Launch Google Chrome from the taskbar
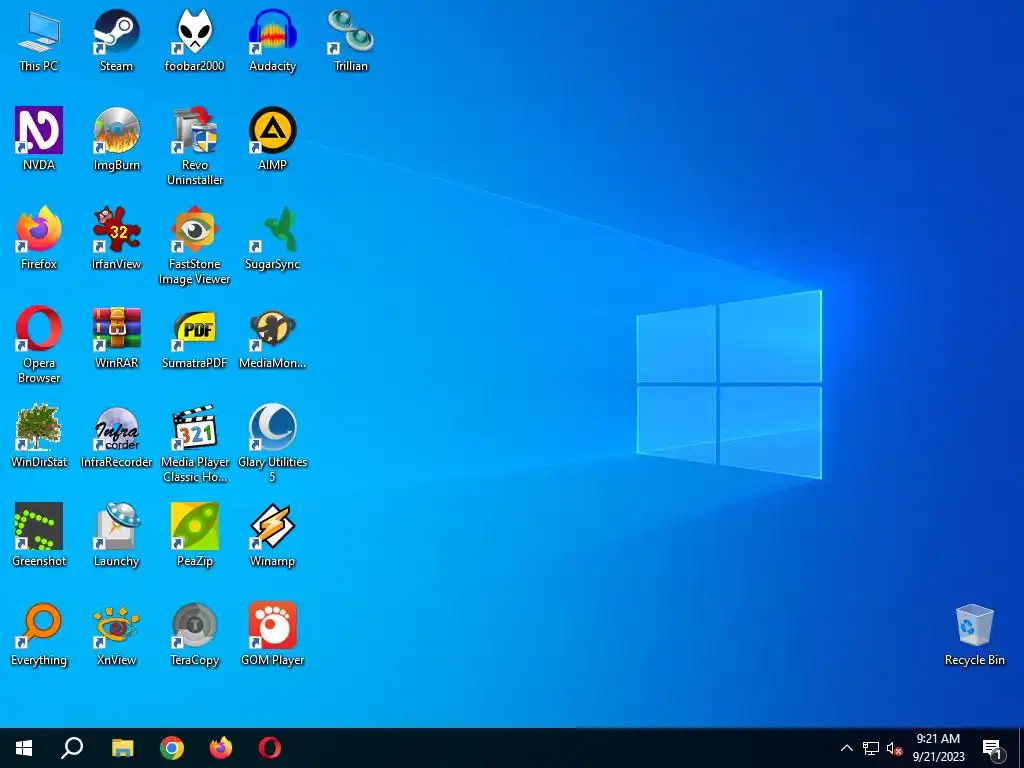This screenshot has width=1024, height=768. coord(172,748)
